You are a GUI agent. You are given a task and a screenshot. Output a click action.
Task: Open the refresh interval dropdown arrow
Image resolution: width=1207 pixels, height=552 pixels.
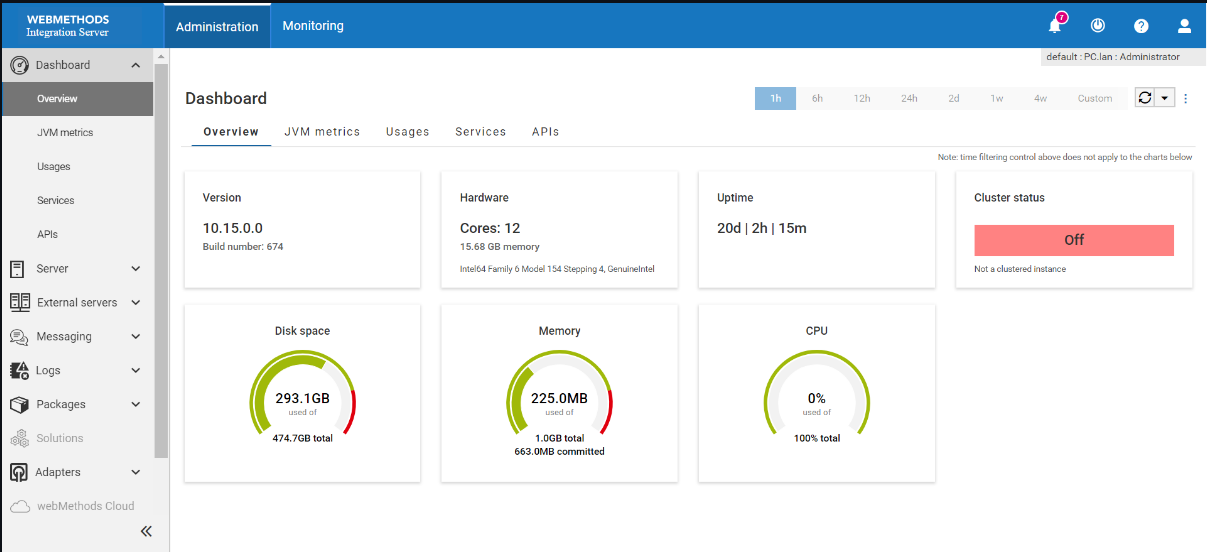pyautogui.click(x=1164, y=98)
